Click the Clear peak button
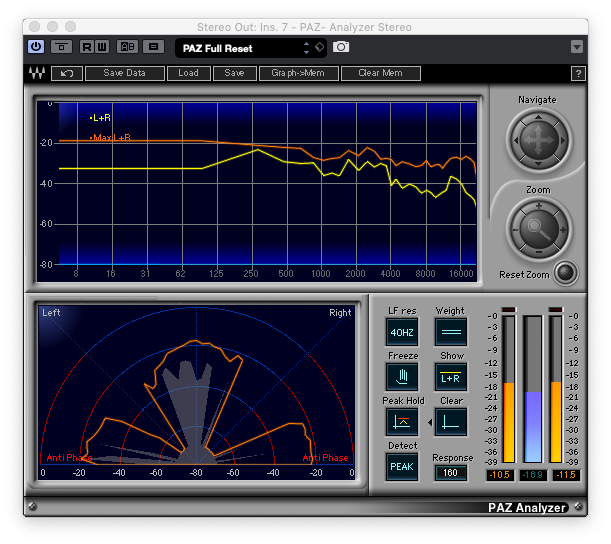611x544 pixels. [451, 422]
